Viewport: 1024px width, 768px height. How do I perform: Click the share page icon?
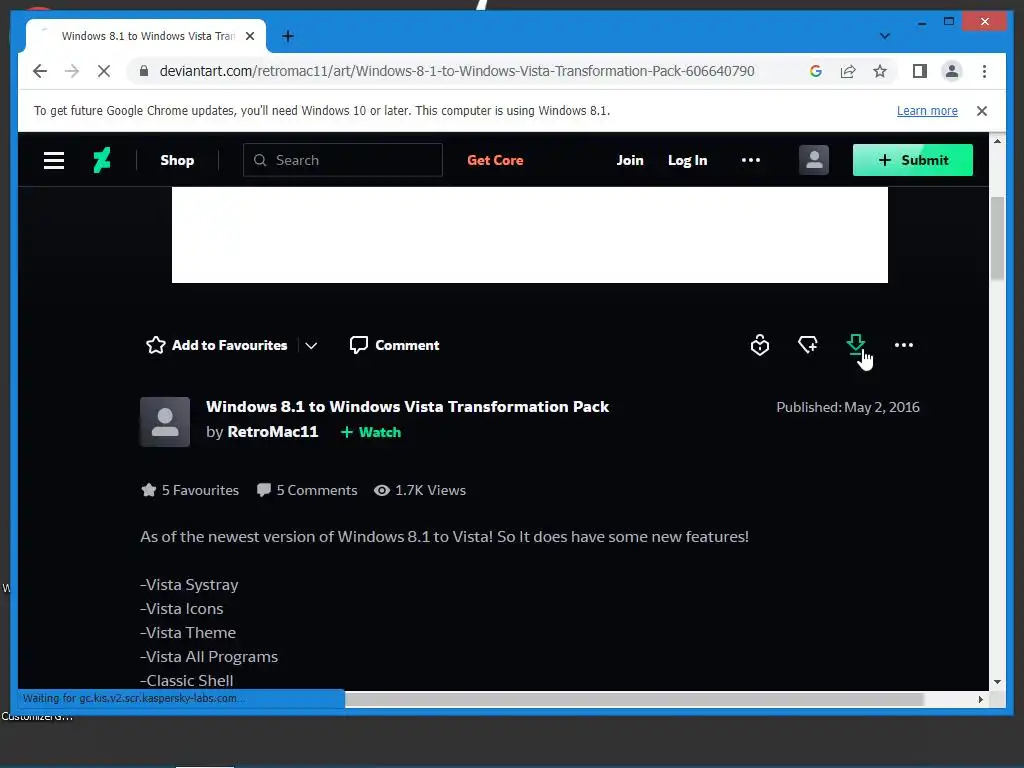pos(848,71)
